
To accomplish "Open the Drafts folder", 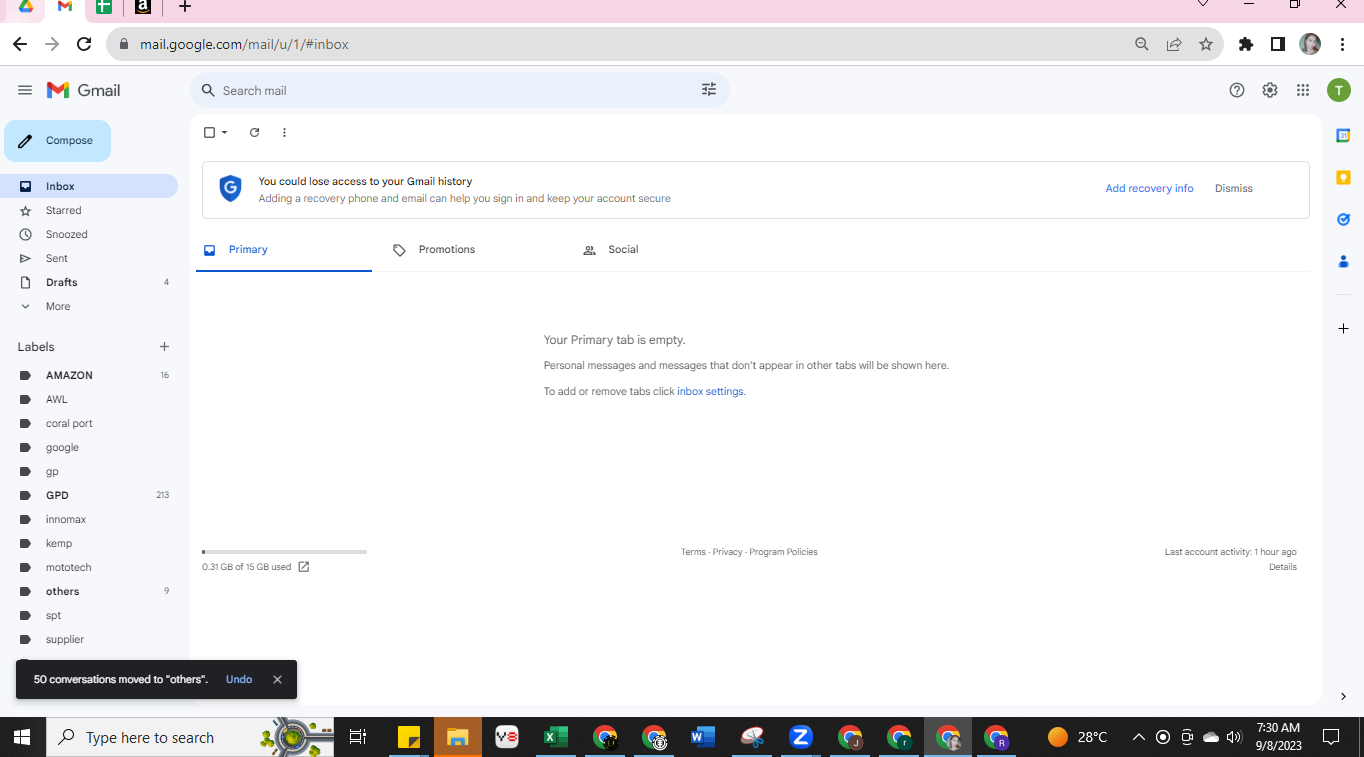I will pos(89,282).
